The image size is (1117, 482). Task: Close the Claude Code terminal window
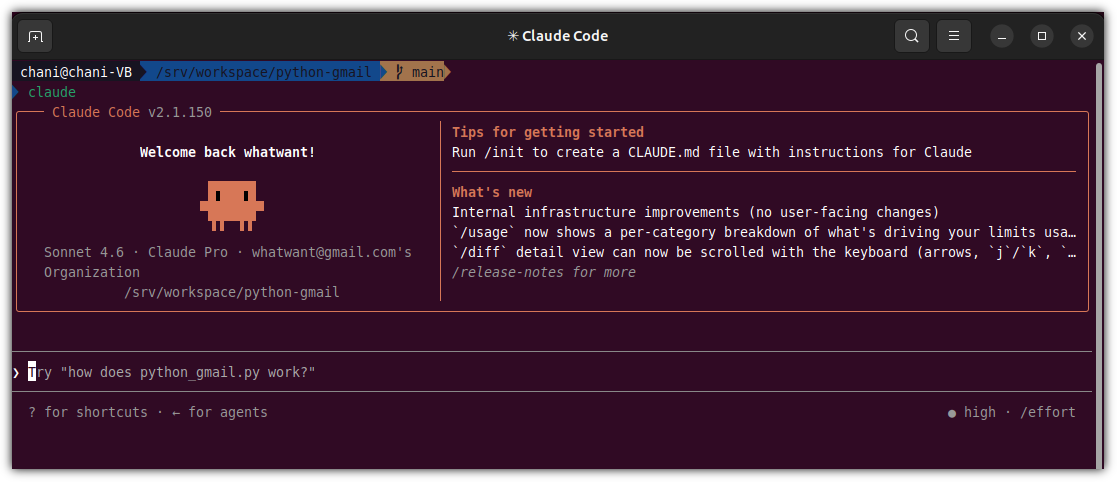1081,36
